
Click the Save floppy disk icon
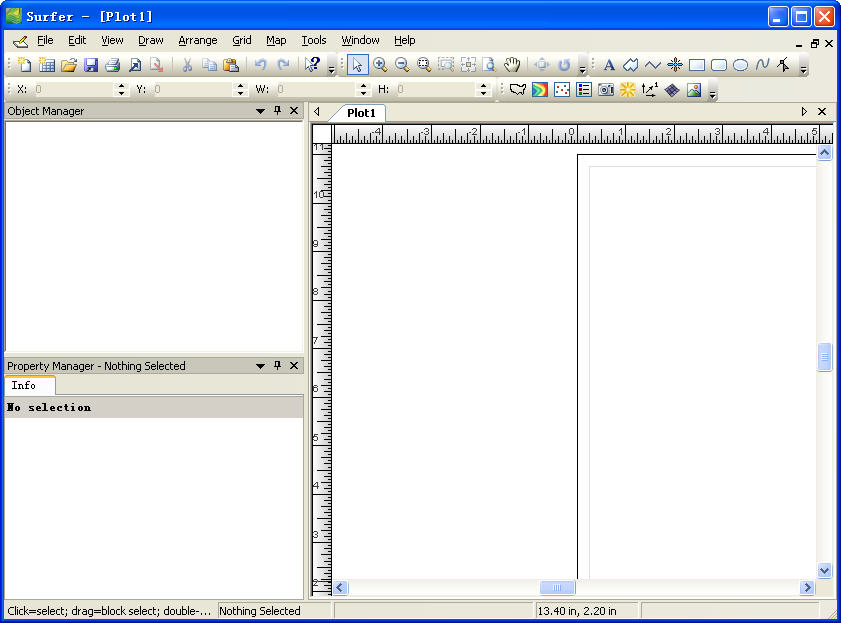(x=91, y=65)
